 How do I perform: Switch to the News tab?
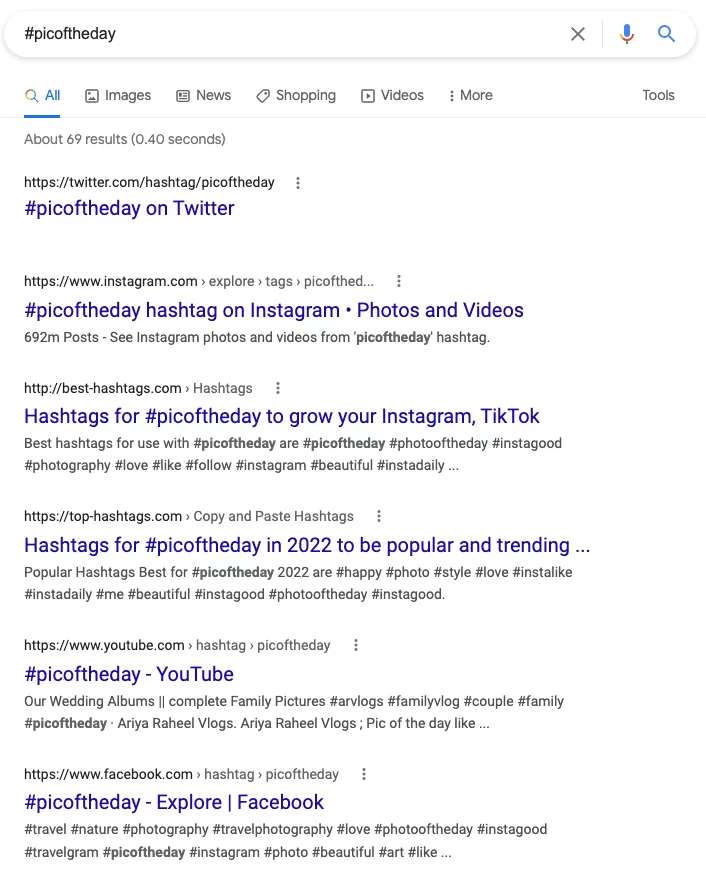coord(203,95)
